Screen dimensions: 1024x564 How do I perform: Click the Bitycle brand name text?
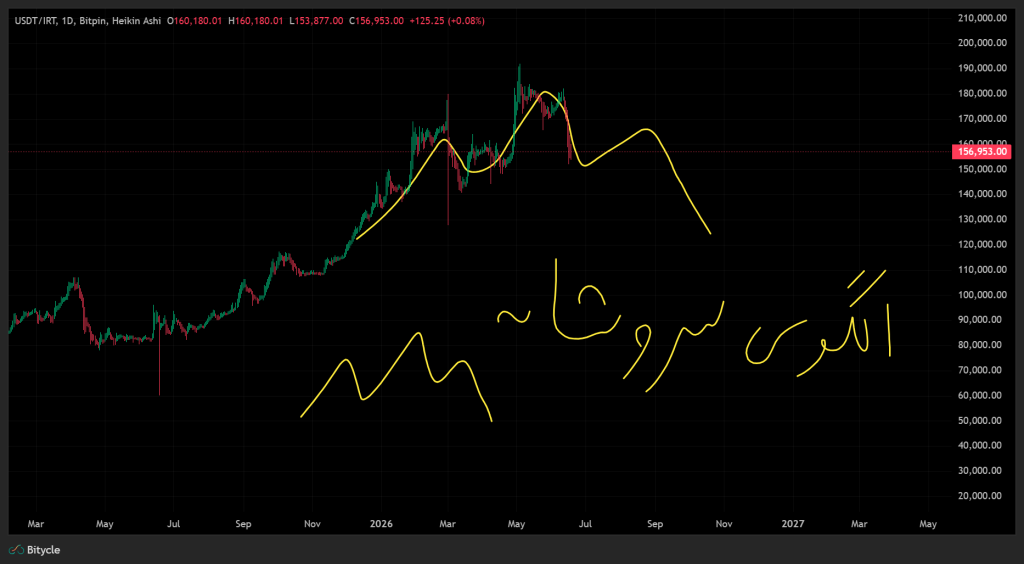click(43, 550)
